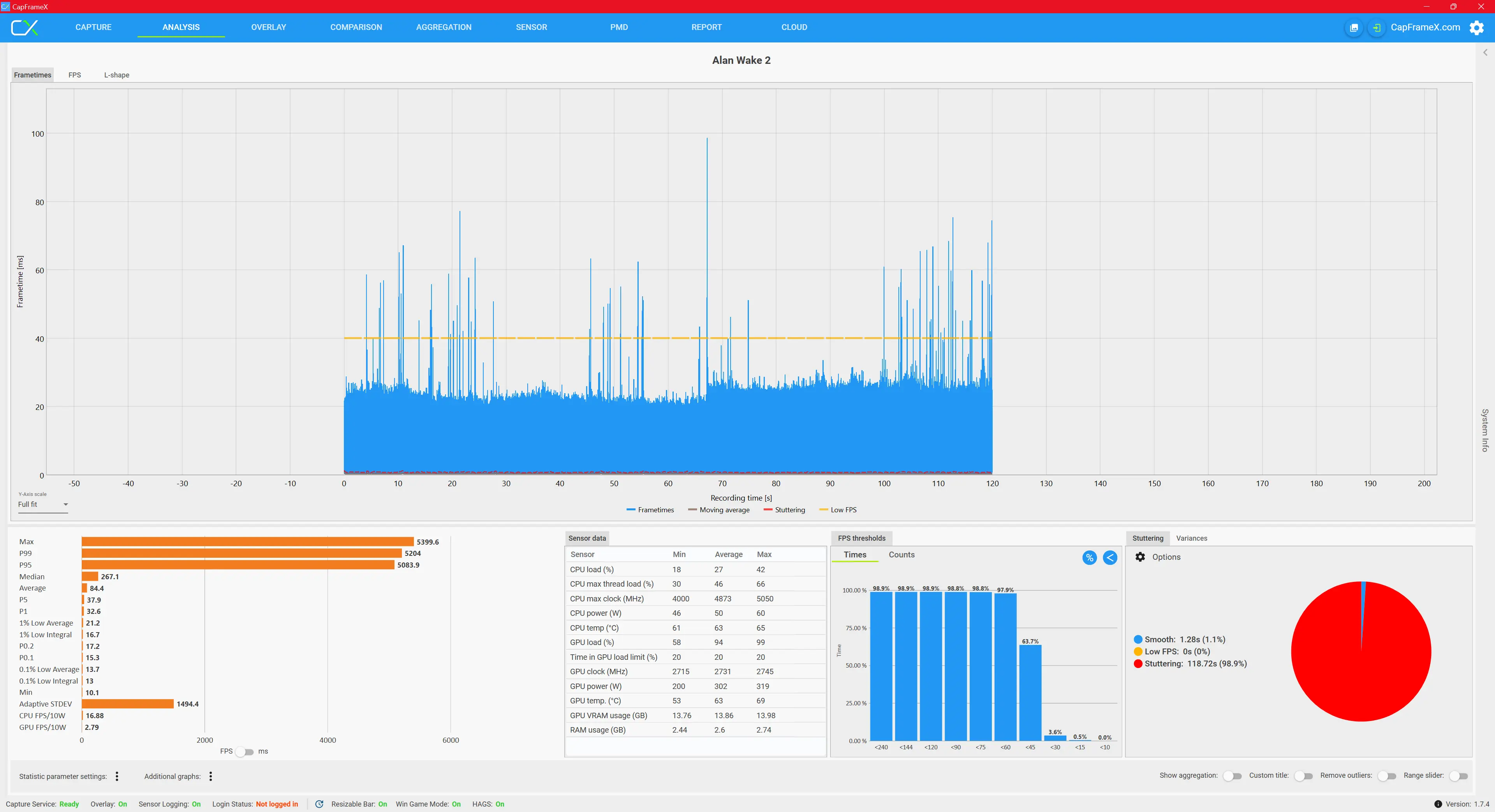Open the CLOUD tab
The height and width of the screenshot is (812, 1495).
coord(794,27)
